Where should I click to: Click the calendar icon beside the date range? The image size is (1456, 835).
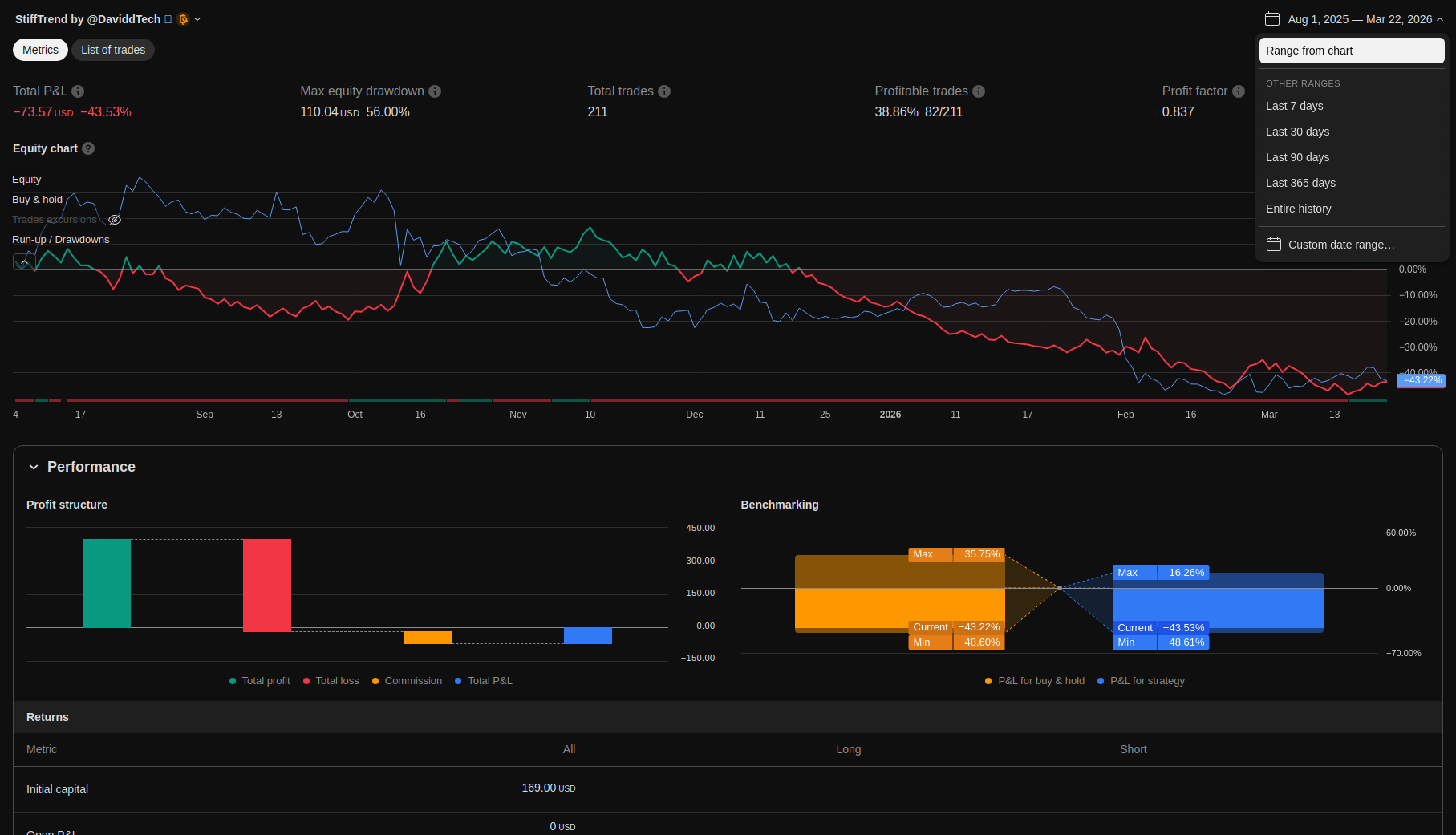[x=1272, y=19]
